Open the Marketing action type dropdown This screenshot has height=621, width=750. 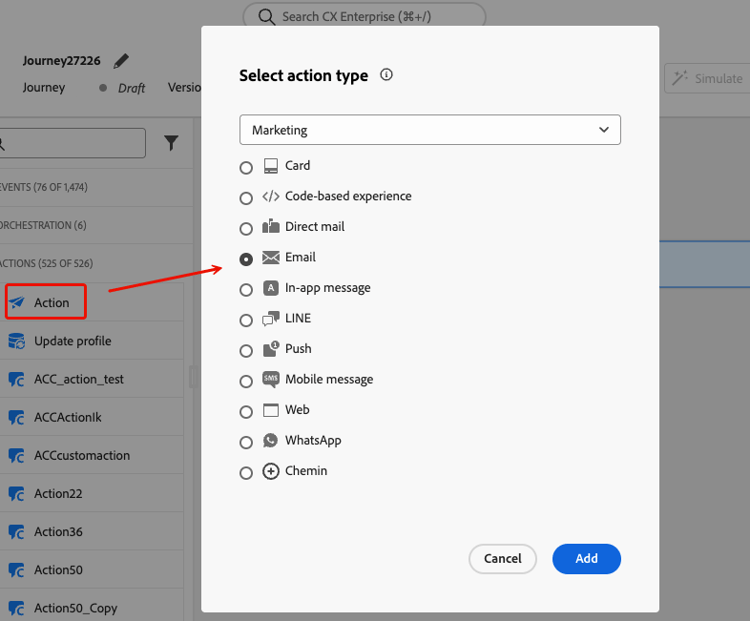[x=430, y=130]
